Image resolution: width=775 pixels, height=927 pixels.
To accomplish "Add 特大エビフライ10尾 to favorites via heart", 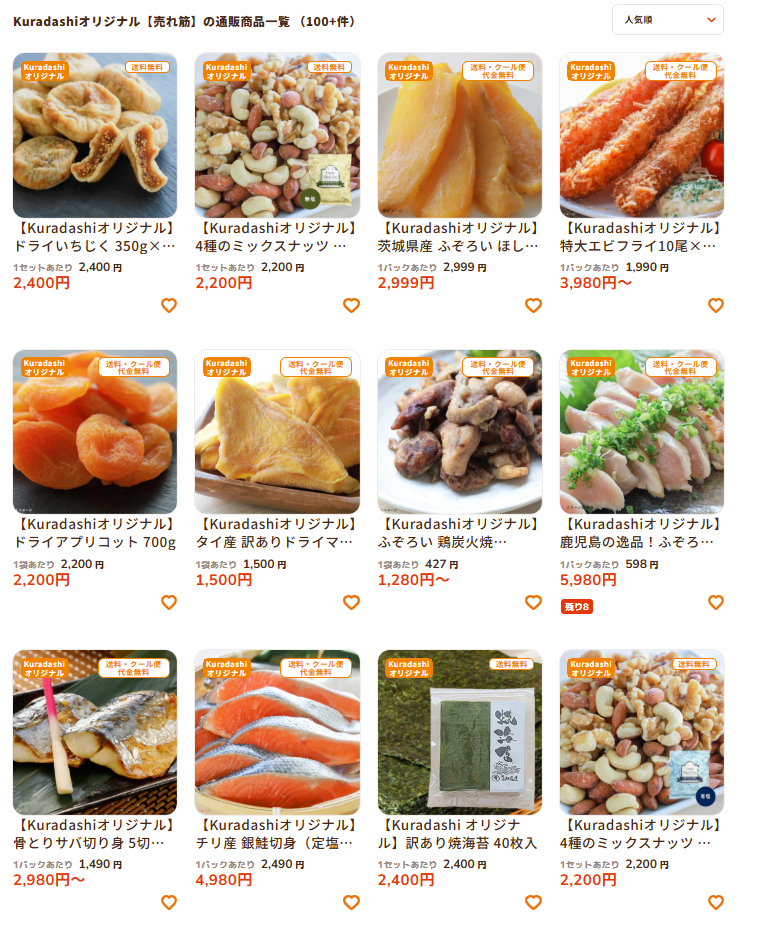I will (x=716, y=306).
